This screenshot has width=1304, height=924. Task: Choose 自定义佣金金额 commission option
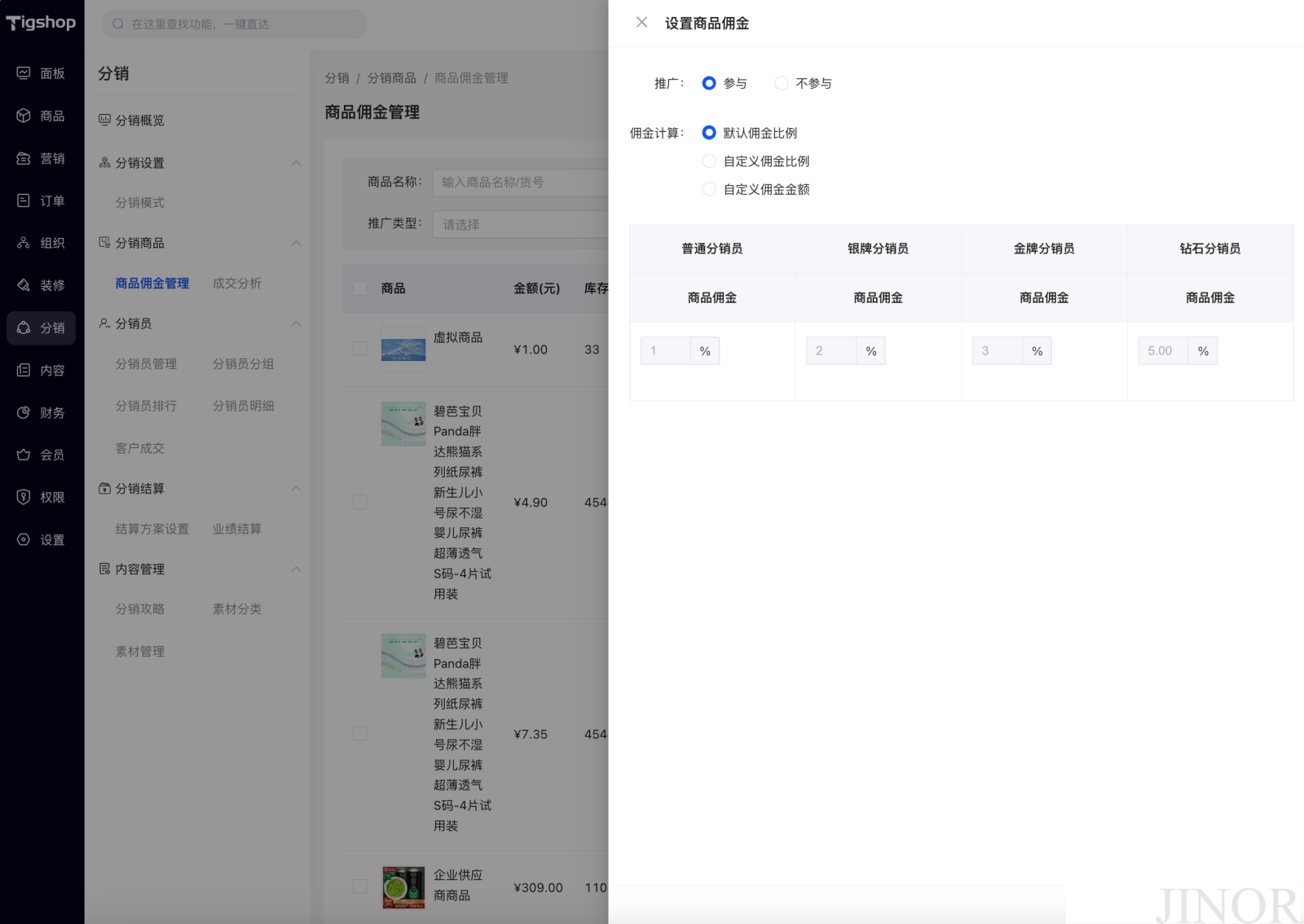tap(709, 189)
